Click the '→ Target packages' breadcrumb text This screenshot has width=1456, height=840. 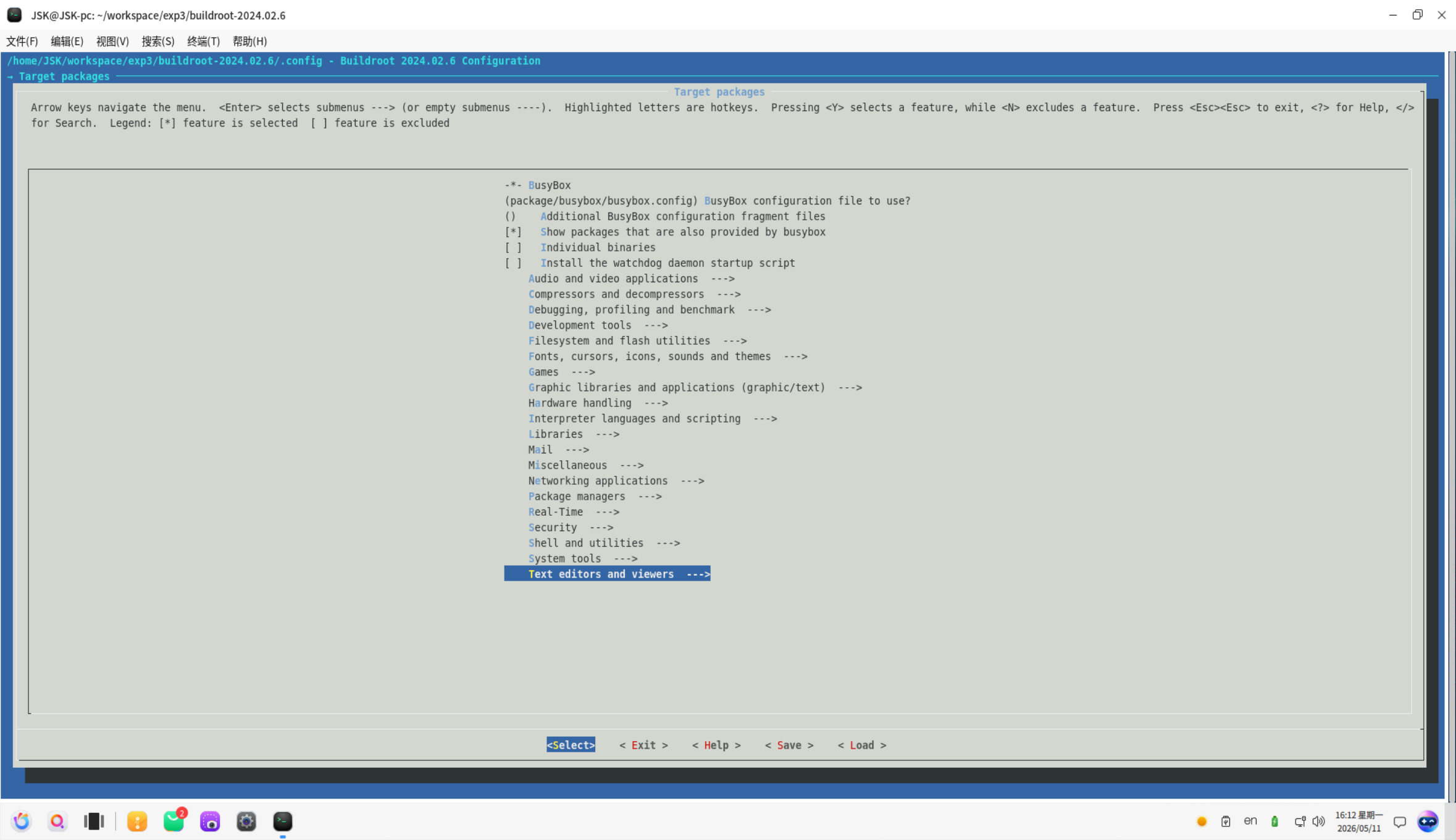tap(59, 76)
